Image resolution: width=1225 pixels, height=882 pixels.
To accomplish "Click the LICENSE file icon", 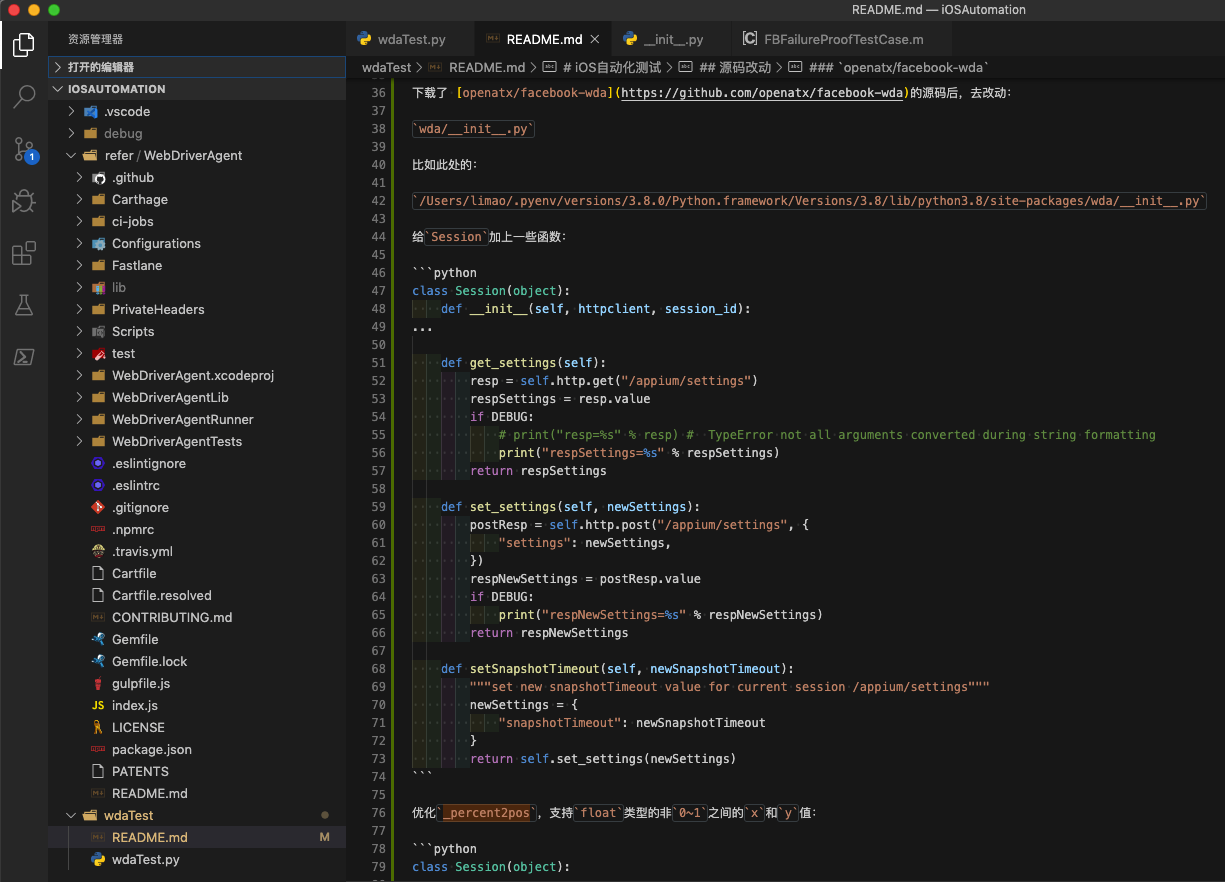I will [98, 727].
